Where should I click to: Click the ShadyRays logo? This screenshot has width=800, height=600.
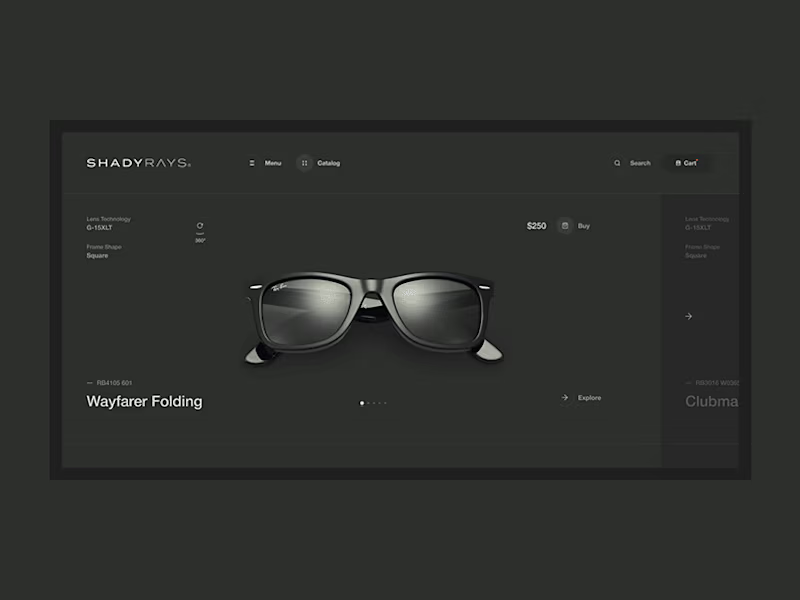(x=138, y=163)
